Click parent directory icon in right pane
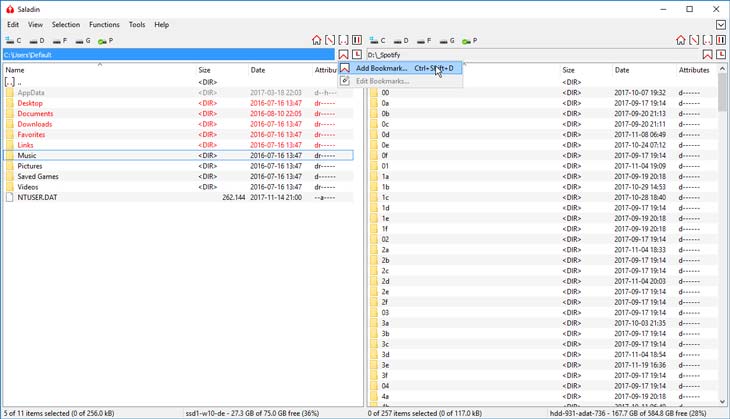The image size is (730, 419). (707, 40)
